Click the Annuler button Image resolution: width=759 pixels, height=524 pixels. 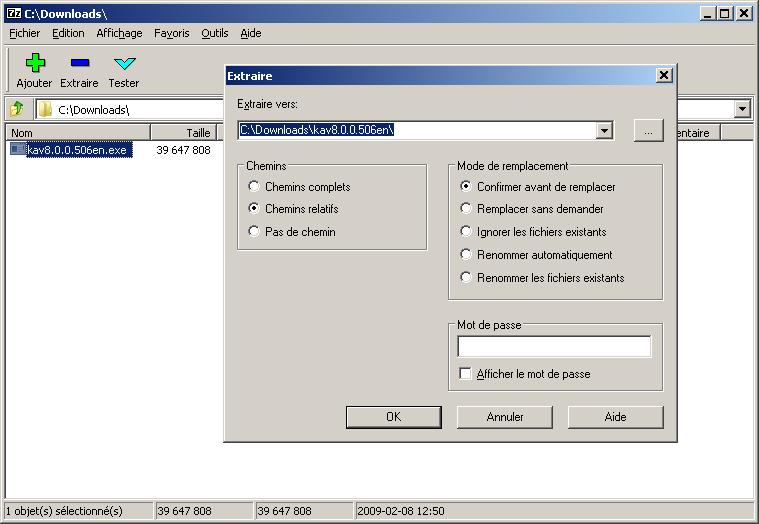pyautogui.click(x=504, y=417)
